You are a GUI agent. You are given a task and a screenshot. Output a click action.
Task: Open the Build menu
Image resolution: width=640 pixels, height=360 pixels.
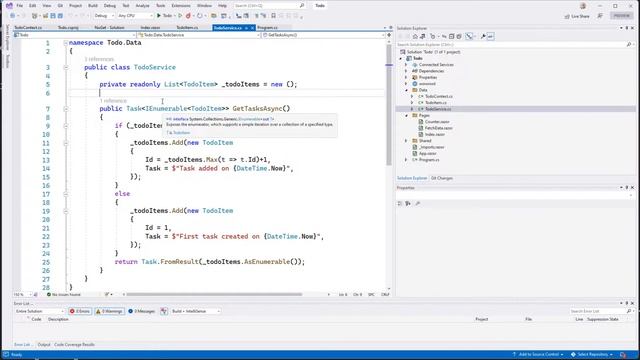point(93,6)
